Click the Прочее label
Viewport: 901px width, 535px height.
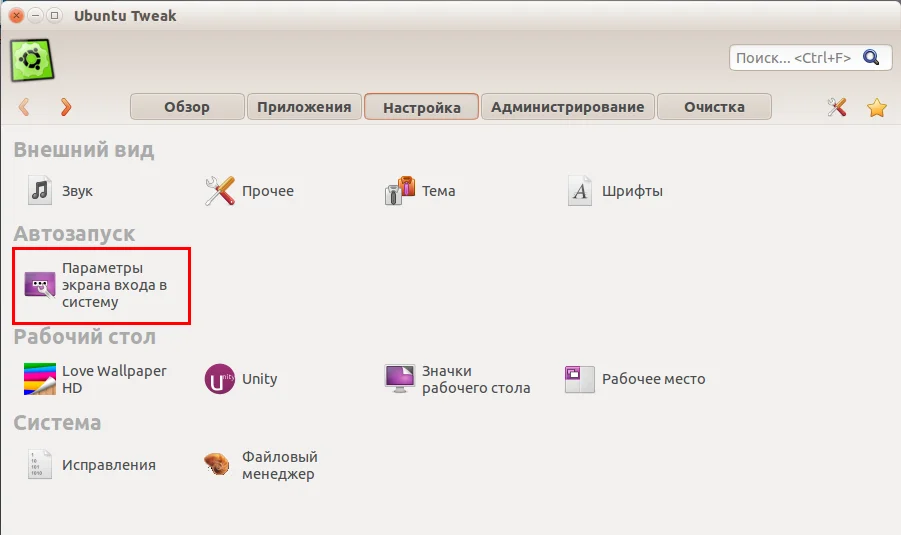pos(268,191)
